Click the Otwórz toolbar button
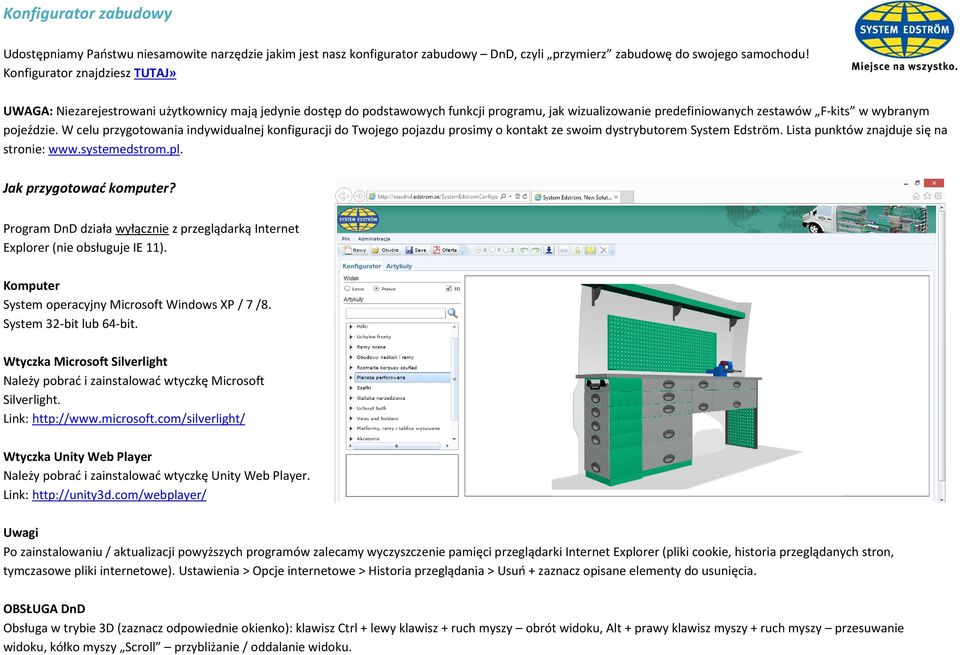 coord(385,250)
